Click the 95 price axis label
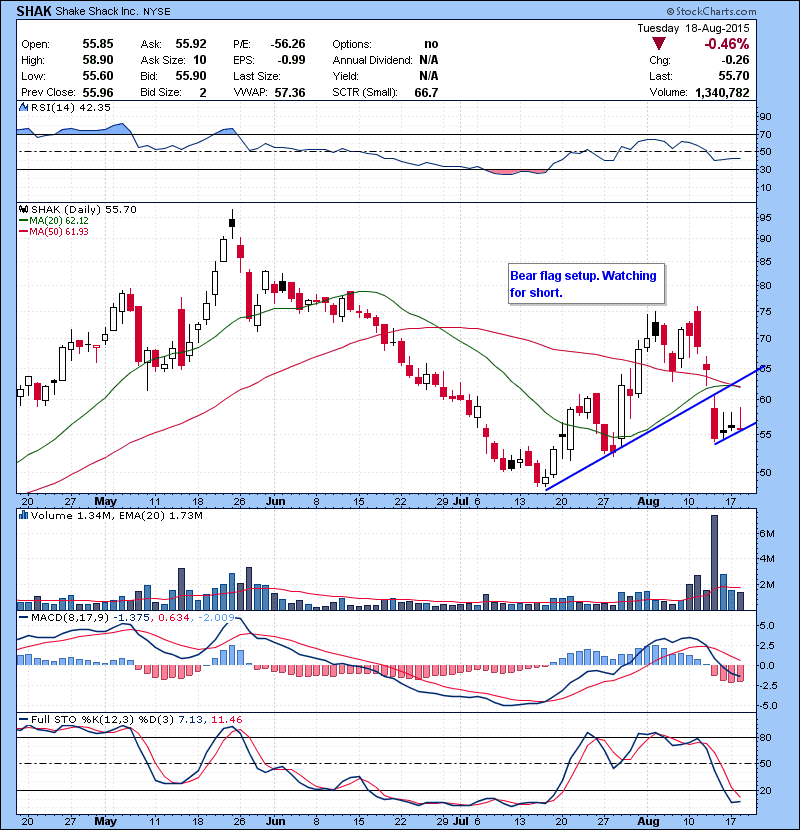800x830 pixels. tap(766, 218)
